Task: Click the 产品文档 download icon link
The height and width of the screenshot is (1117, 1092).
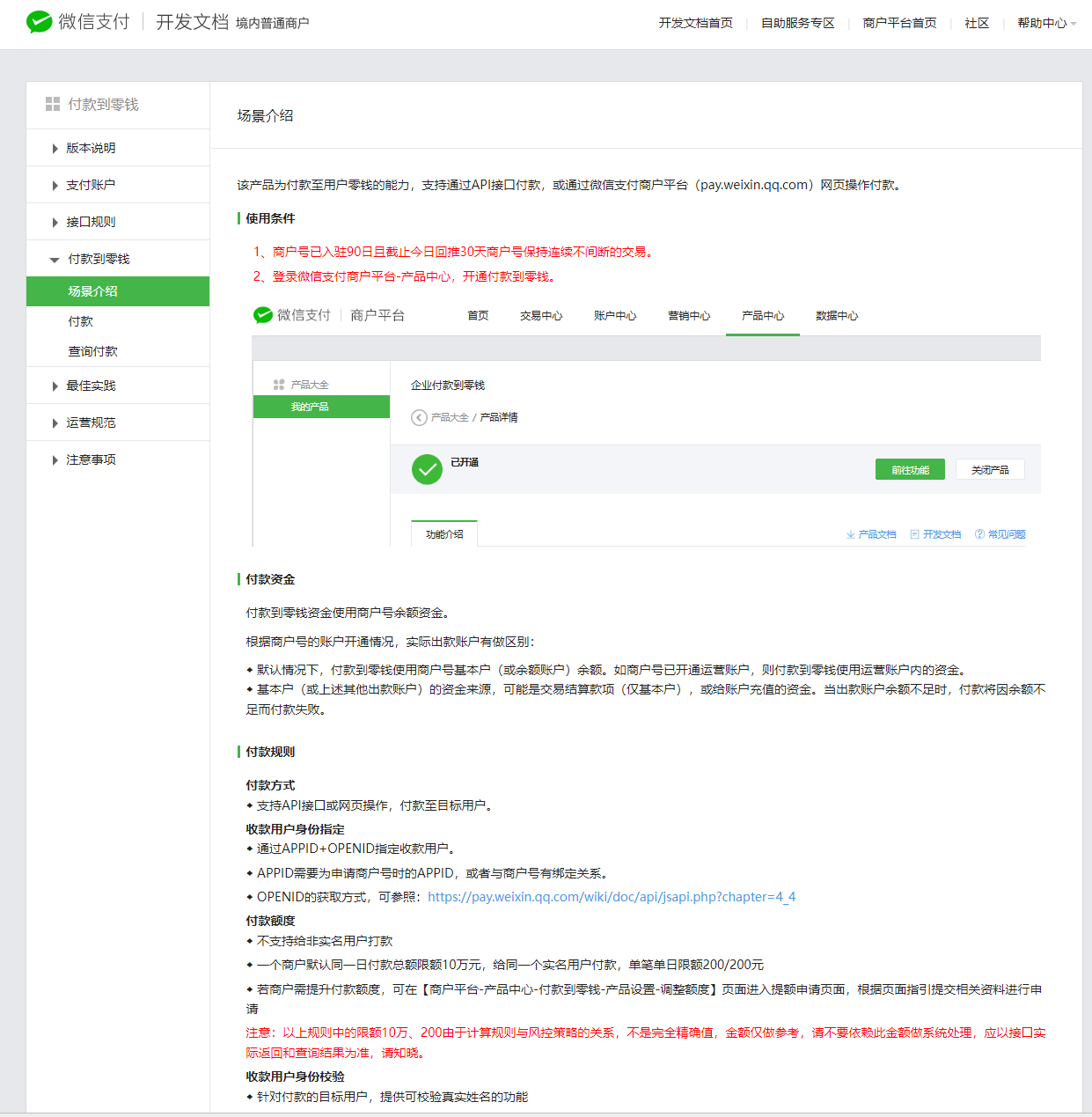Action: pos(871,534)
